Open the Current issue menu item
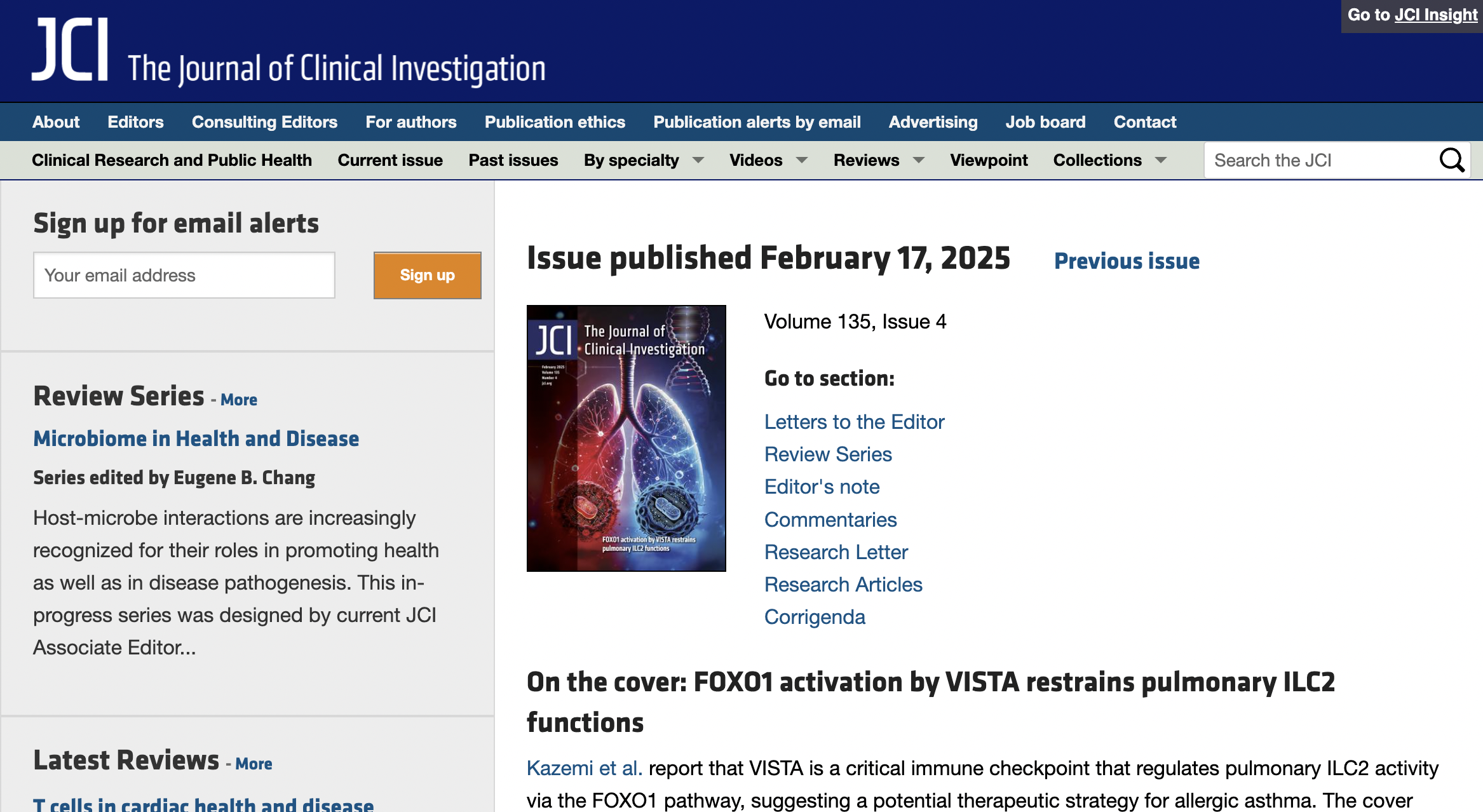Viewport: 1483px width, 812px height. click(390, 160)
